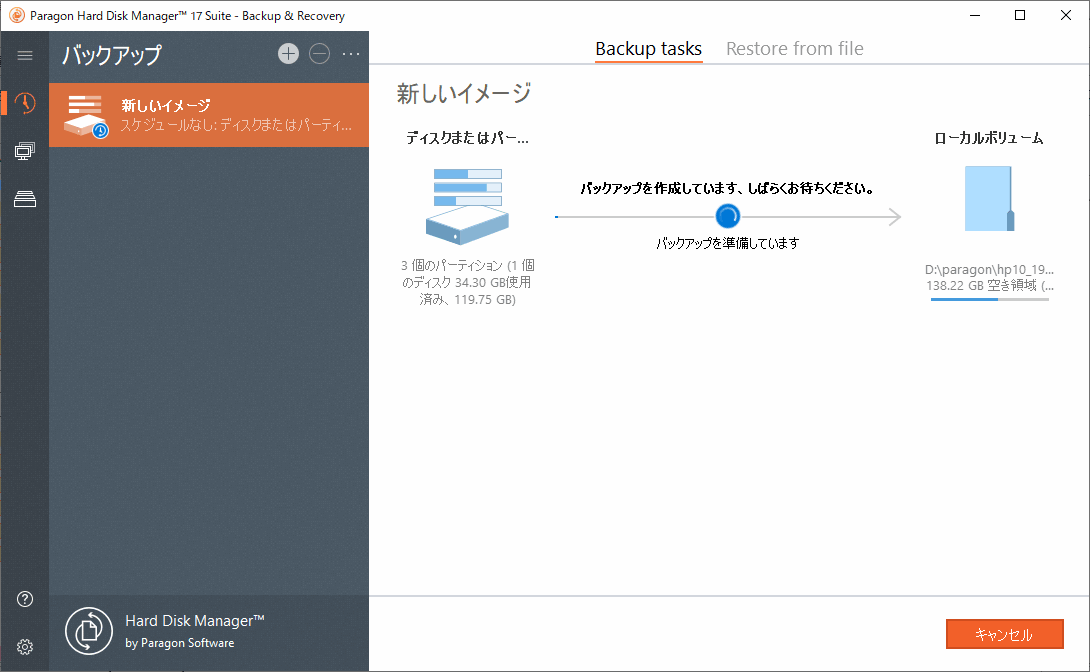The image size is (1090, 672).
Task: Open the hamburger menu in the sidebar
Action: pos(24,55)
